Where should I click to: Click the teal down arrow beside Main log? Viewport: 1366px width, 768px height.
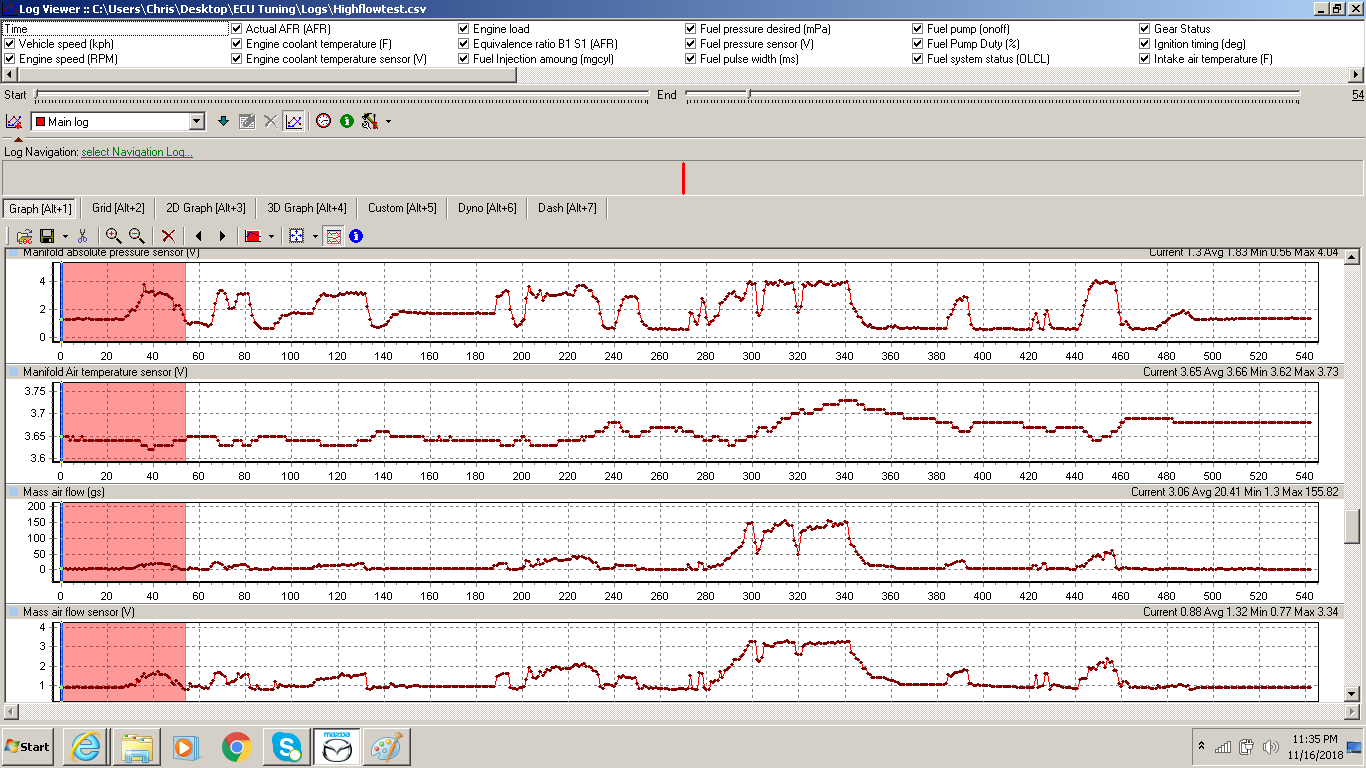pos(223,121)
